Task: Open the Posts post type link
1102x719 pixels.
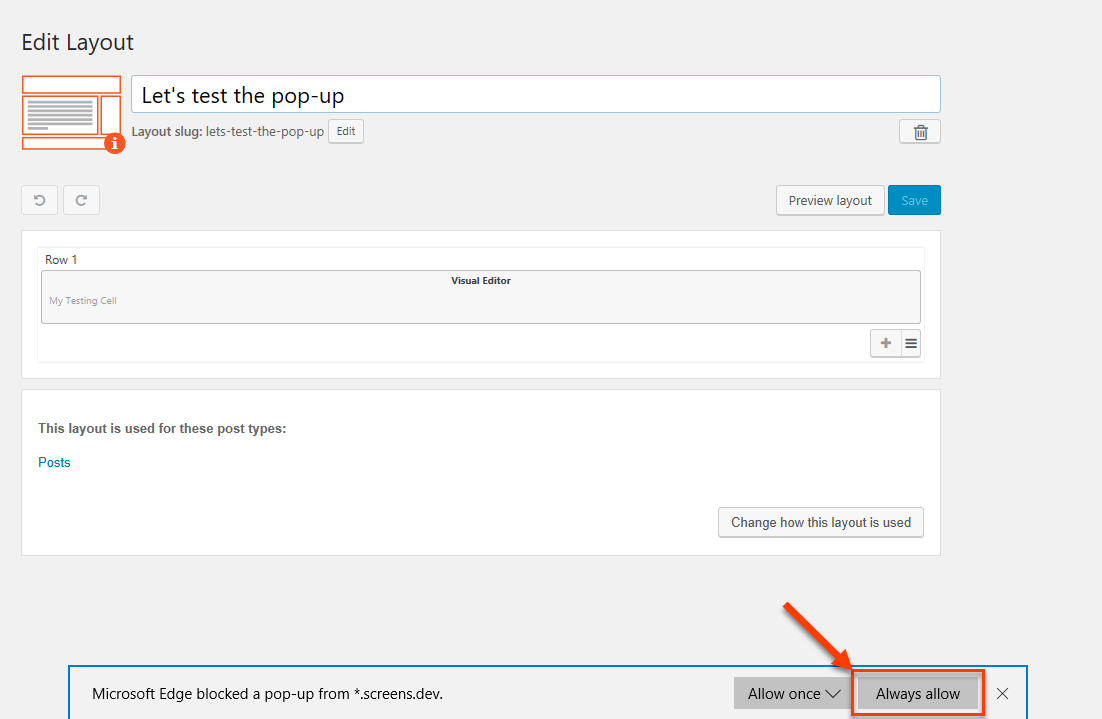Action: [x=54, y=462]
